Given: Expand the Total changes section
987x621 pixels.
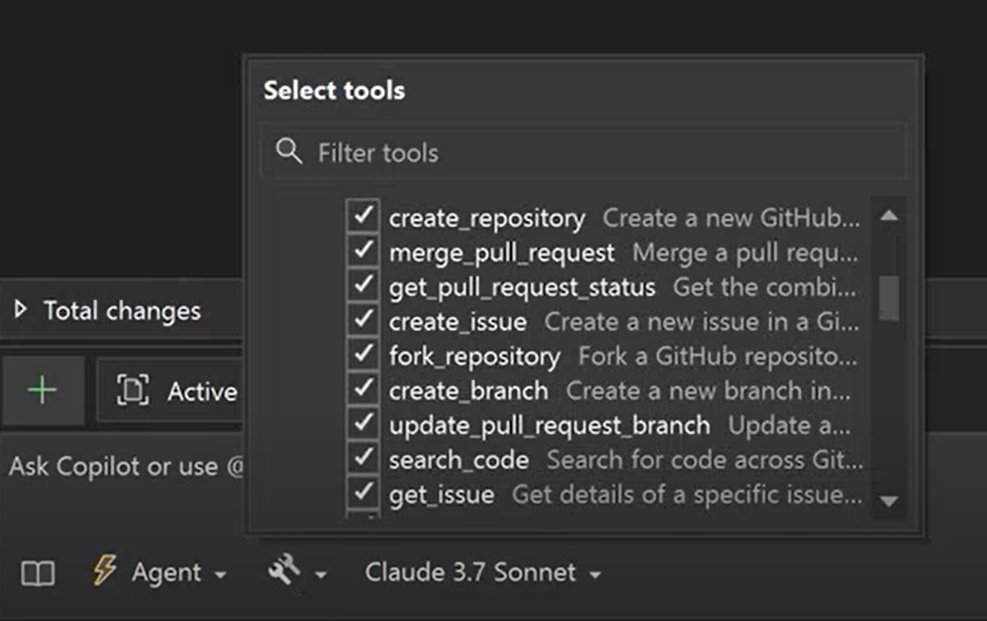Looking at the screenshot, I should pyautogui.click(x=20, y=311).
